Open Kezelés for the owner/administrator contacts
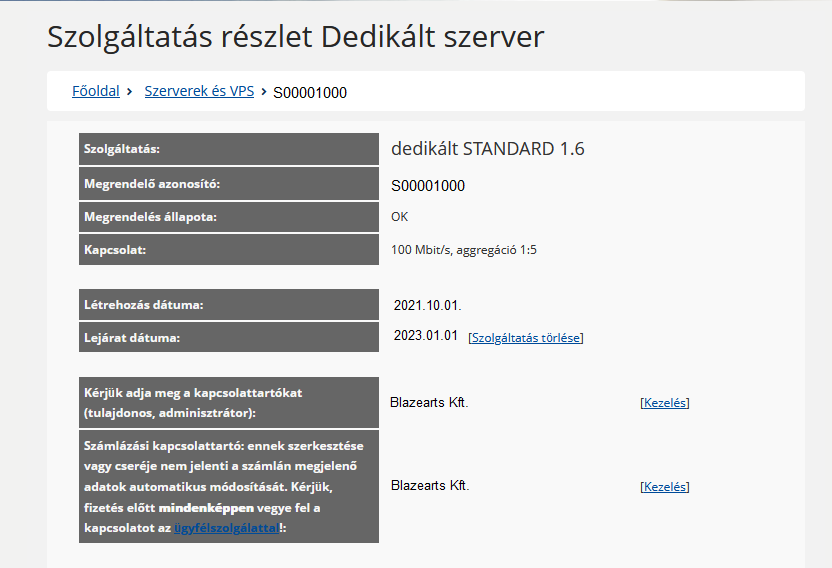This screenshot has width=832, height=568. (x=665, y=402)
